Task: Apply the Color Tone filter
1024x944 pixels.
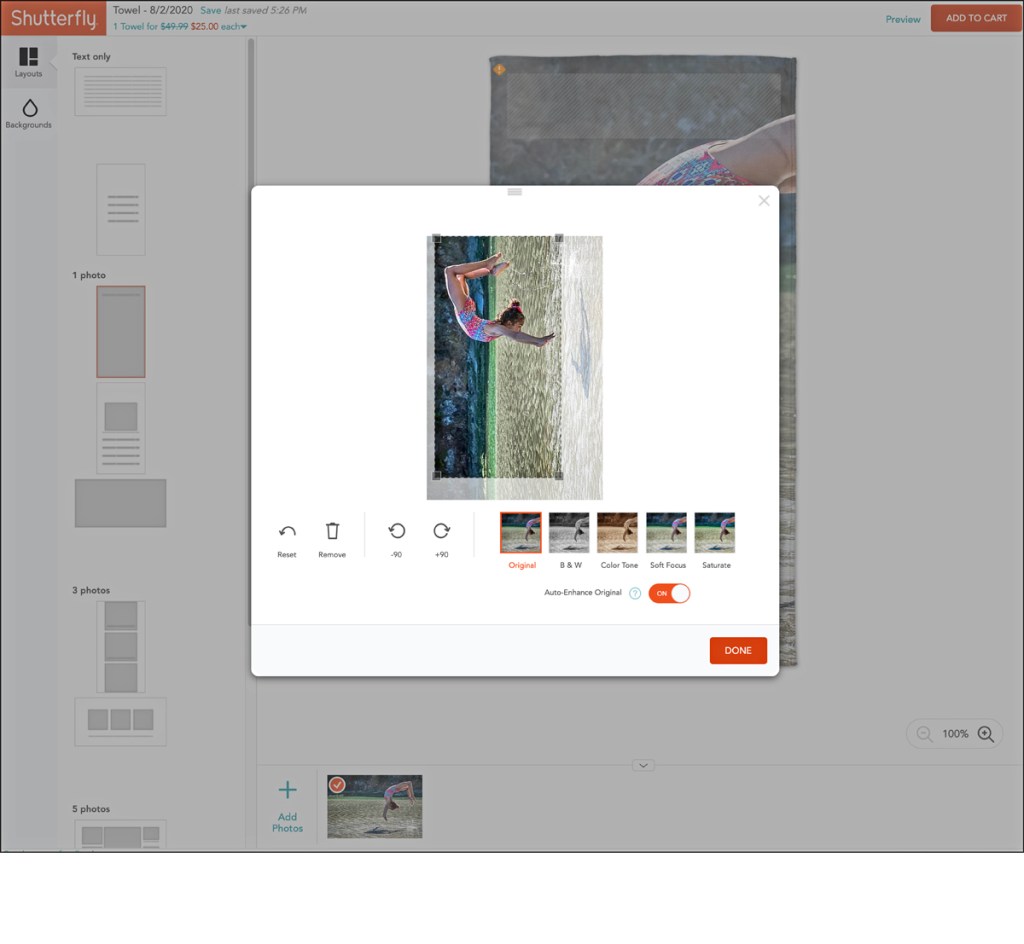Action: (x=618, y=533)
